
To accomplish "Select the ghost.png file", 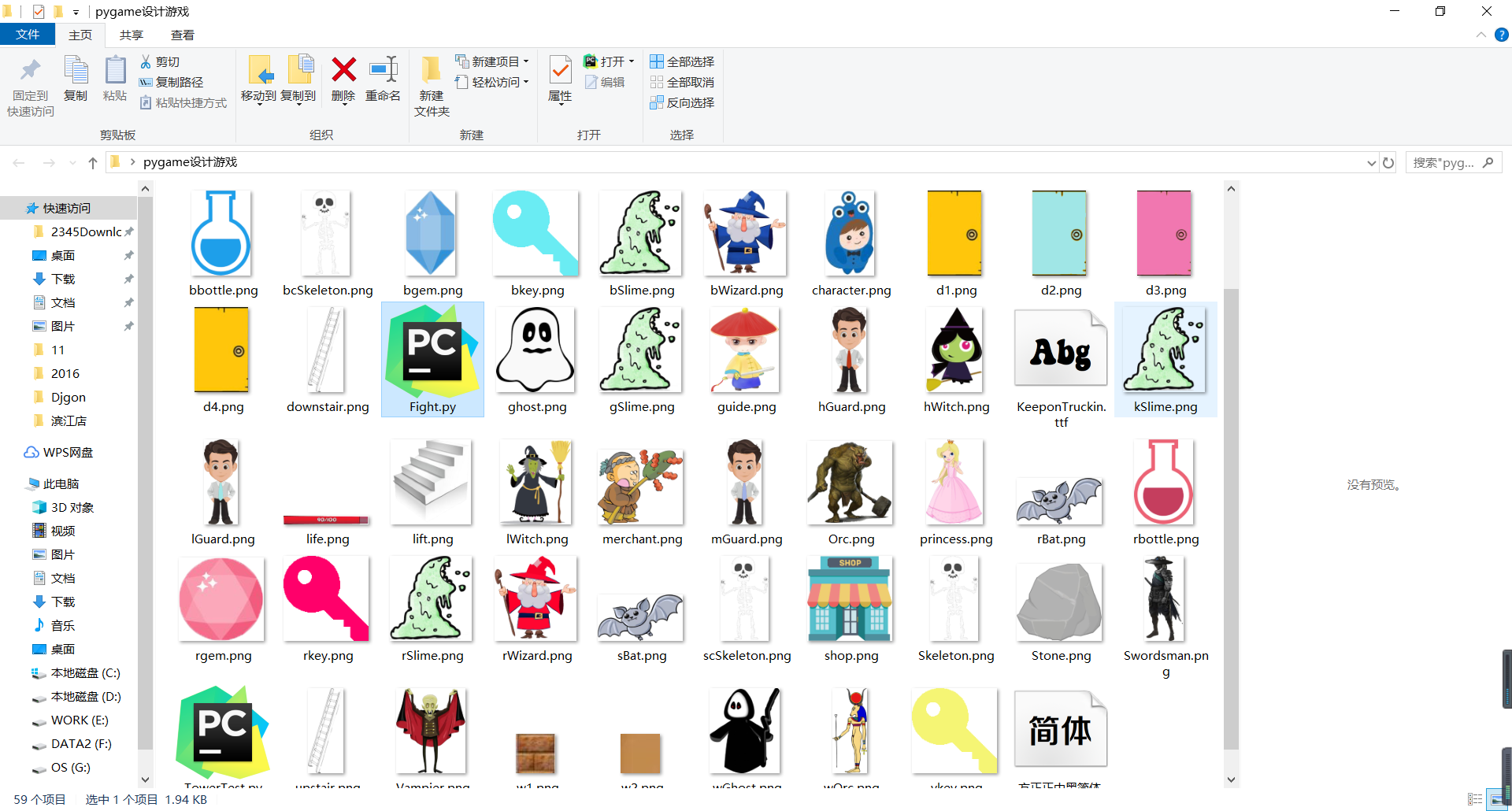I will [537, 359].
